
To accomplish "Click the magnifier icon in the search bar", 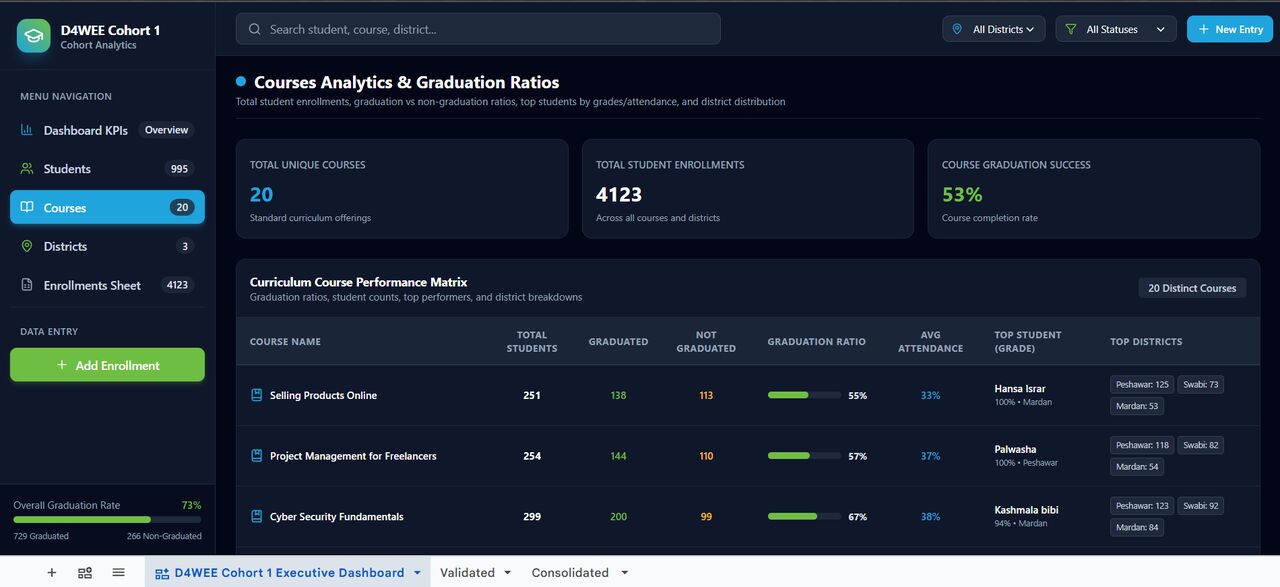I will (x=255, y=30).
